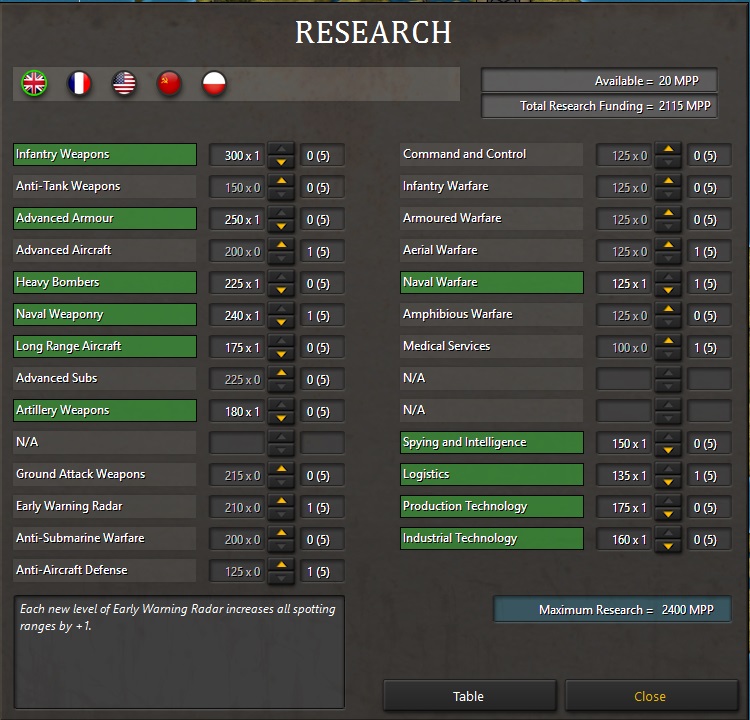The width and height of the screenshot is (750, 720).
Task: Select Production Technology research row
Action: click(x=492, y=507)
